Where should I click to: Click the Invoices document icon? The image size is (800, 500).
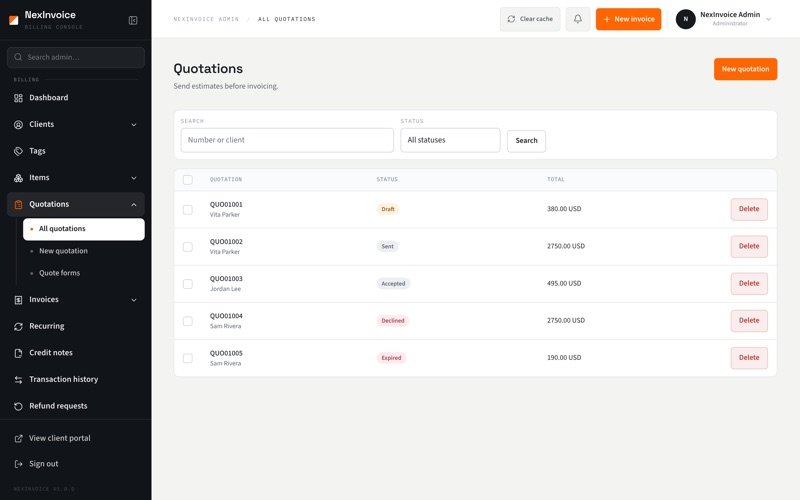18,300
